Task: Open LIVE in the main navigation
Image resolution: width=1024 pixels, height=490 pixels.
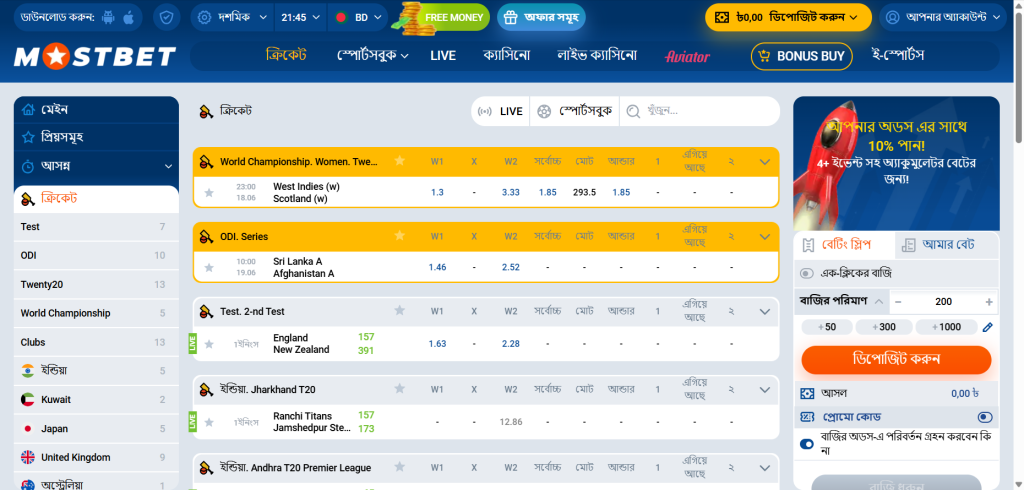Action: pyautogui.click(x=443, y=56)
